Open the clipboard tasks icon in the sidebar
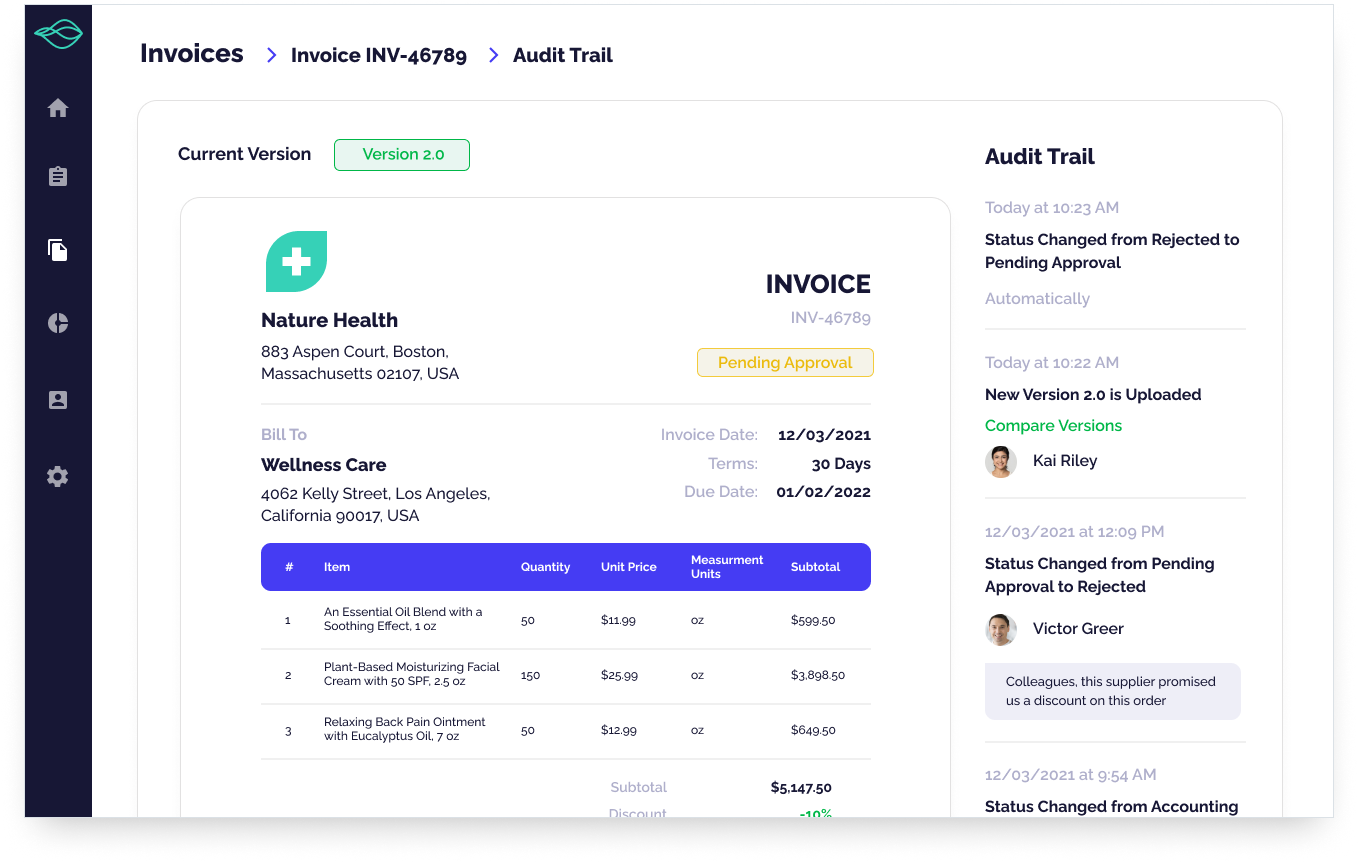Screen dimensions: 1358x862 coord(58,177)
